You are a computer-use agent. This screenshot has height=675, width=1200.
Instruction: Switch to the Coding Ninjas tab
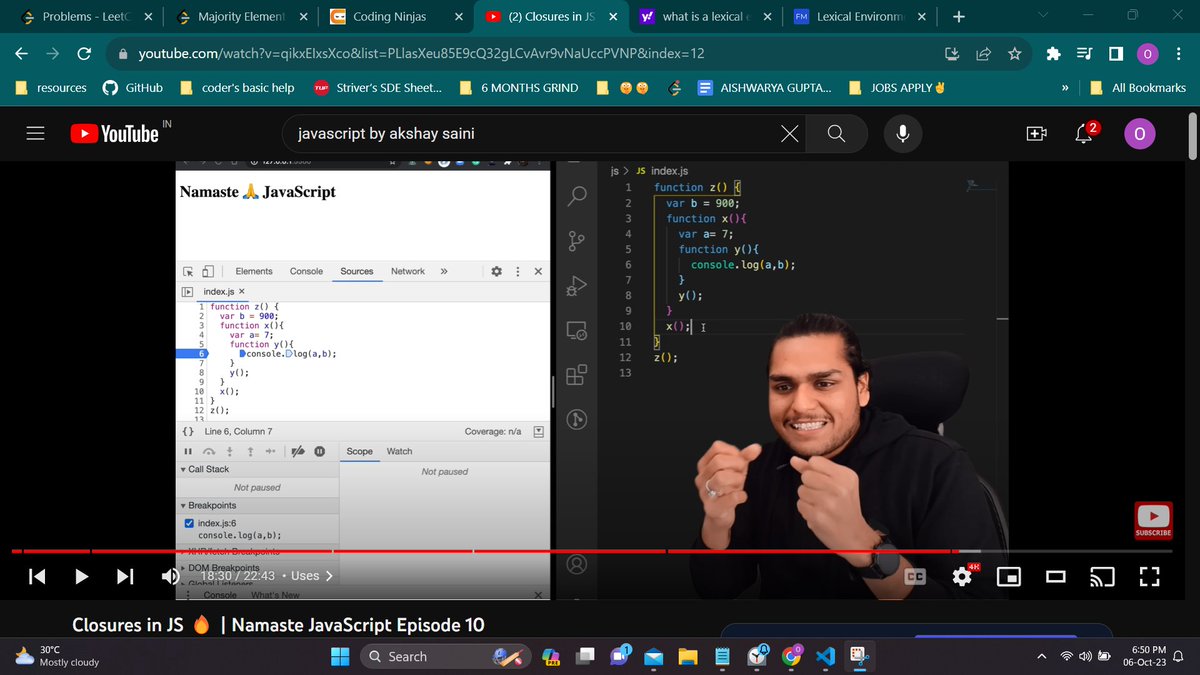(398, 17)
